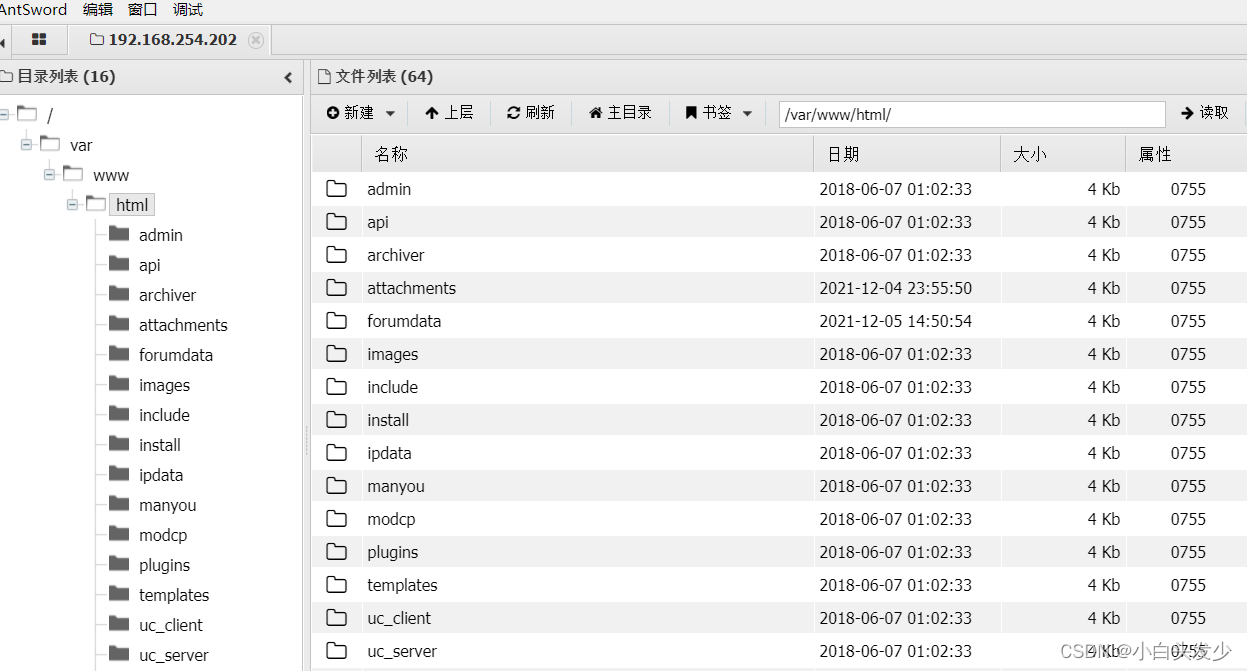Click the /var/www/html/ path field

(972, 114)
